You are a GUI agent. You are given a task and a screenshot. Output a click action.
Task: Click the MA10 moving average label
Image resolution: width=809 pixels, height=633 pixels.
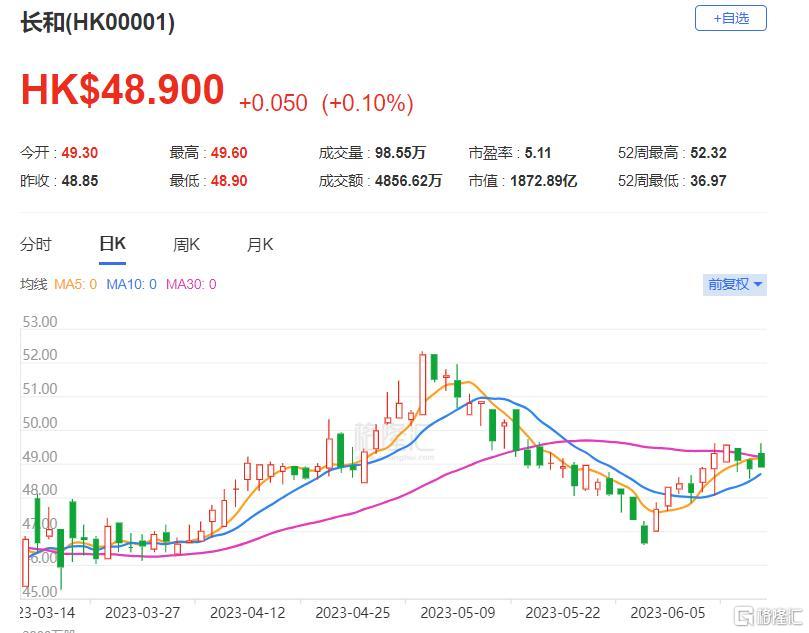(x=131, y=284)
